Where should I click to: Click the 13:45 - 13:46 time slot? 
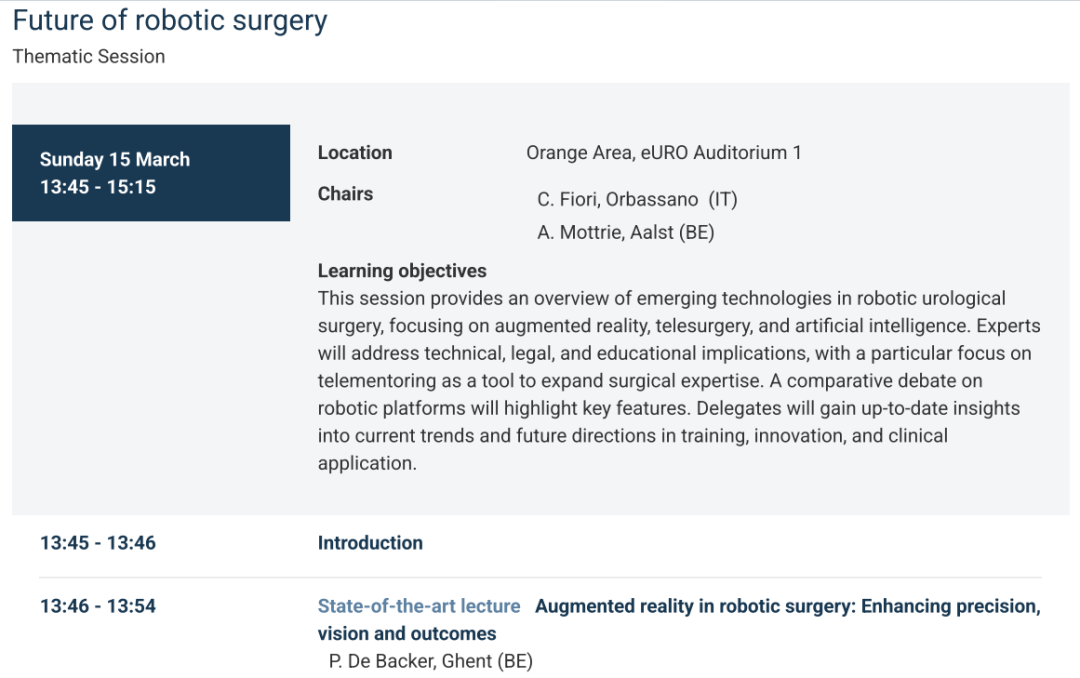(x=98, y=543)
